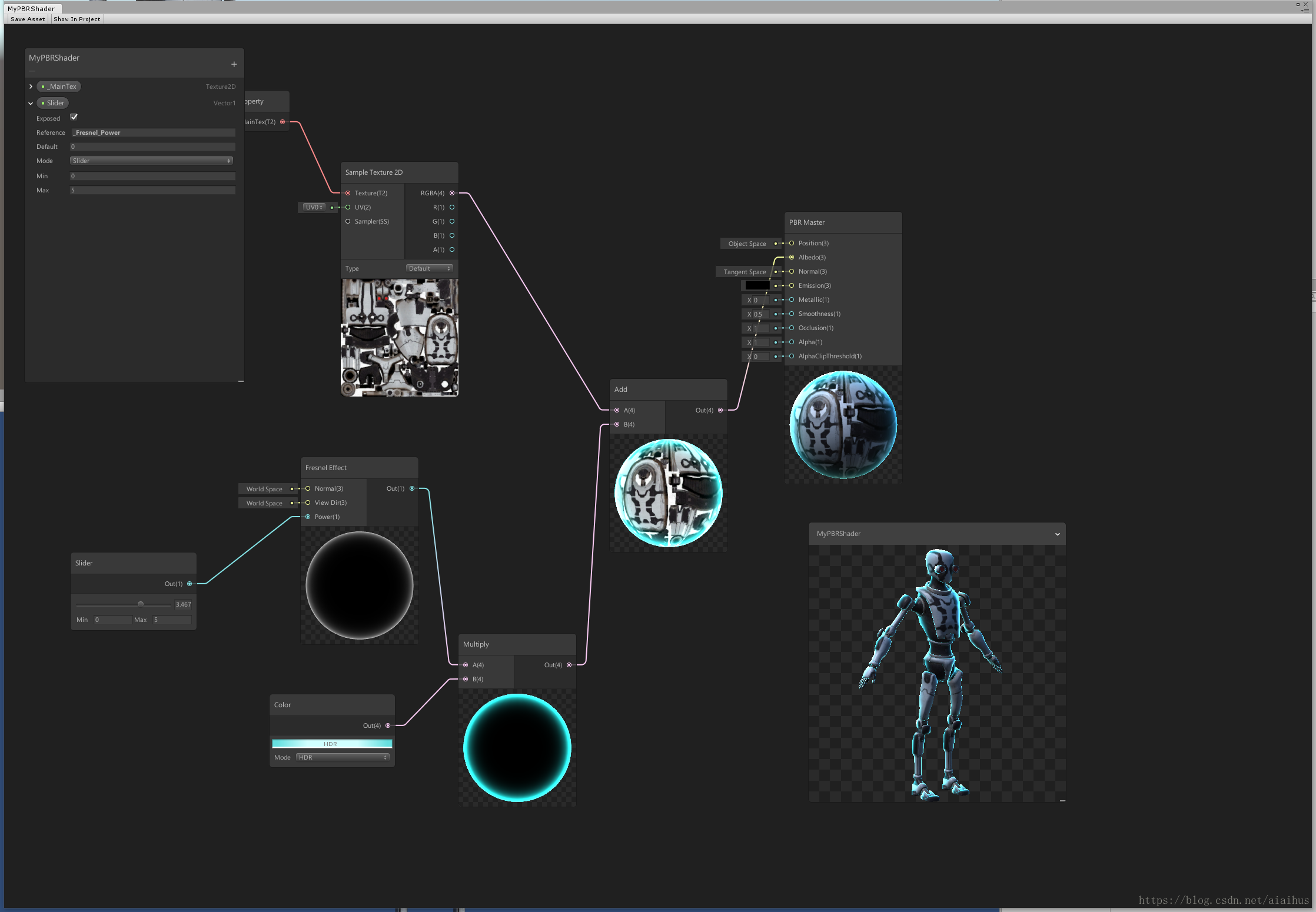Screen dimensions: 1316x912
Task: Click the R(1) output port
Action: pyautogui.click(x=452, y=207)
